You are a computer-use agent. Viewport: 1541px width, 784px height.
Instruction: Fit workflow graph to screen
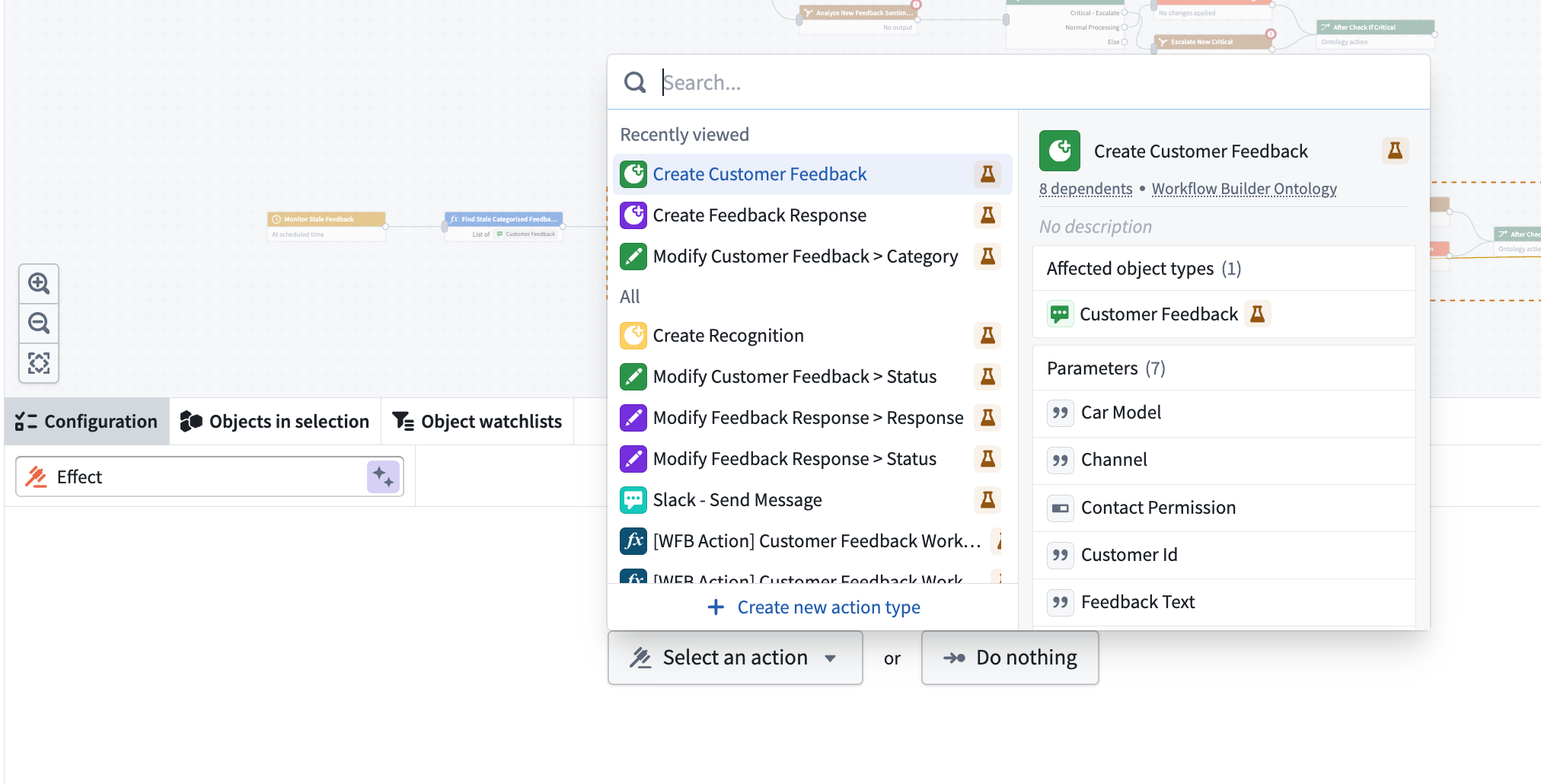click(39, 363)
